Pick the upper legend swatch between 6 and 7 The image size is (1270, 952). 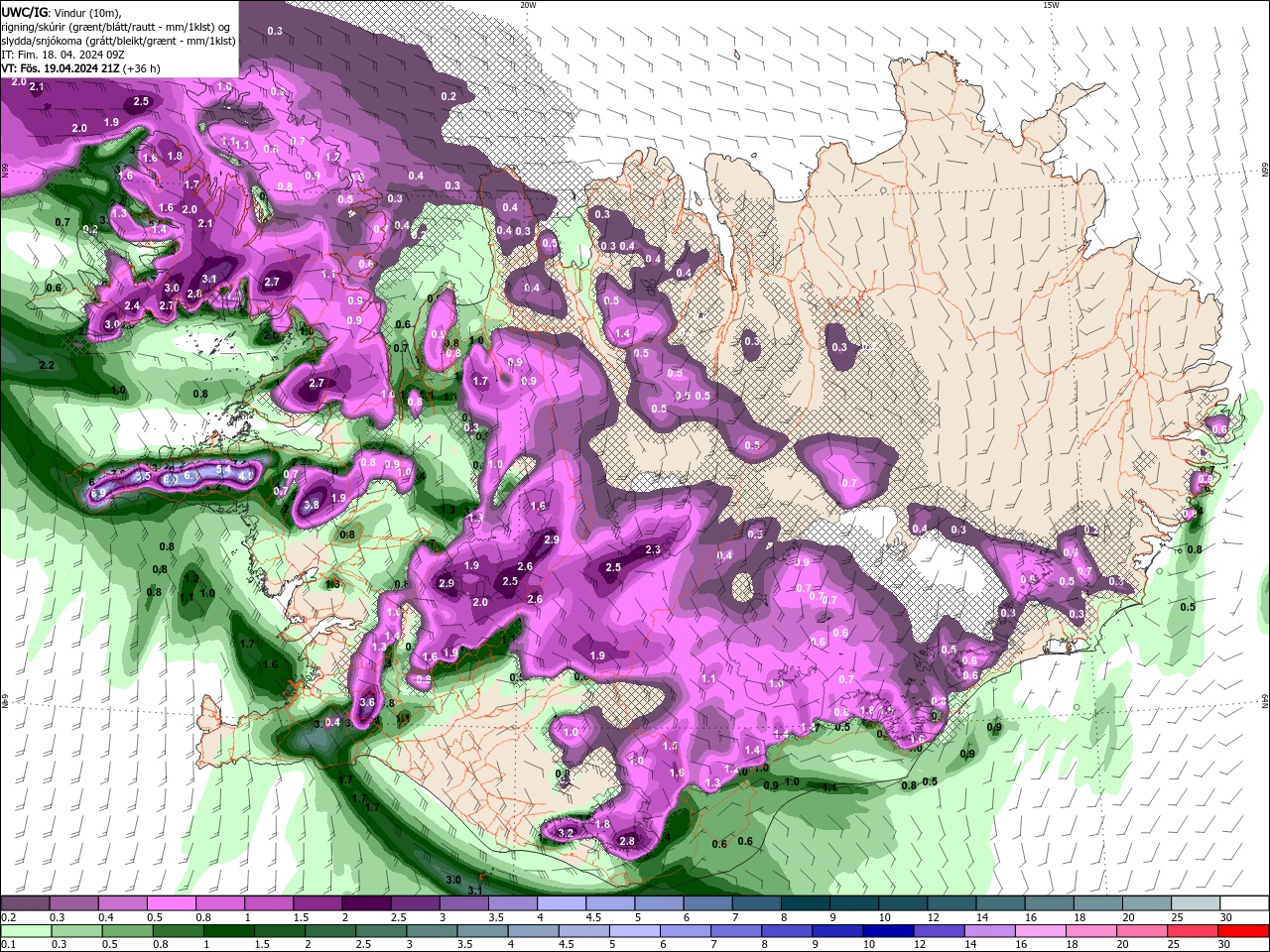tap(707, 903)
